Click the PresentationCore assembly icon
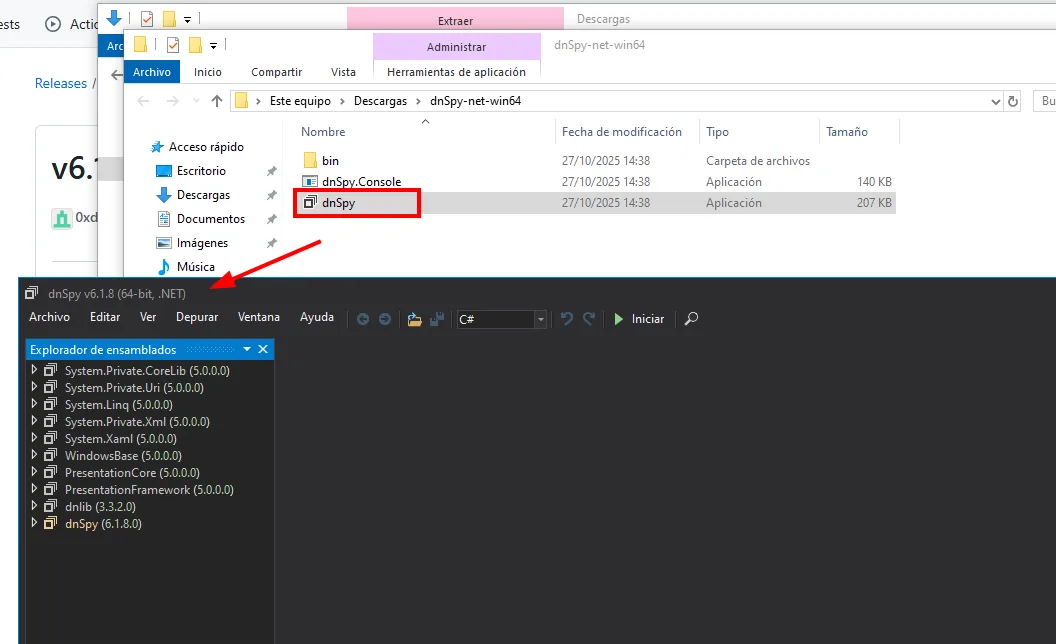 (x=51, y=472)
